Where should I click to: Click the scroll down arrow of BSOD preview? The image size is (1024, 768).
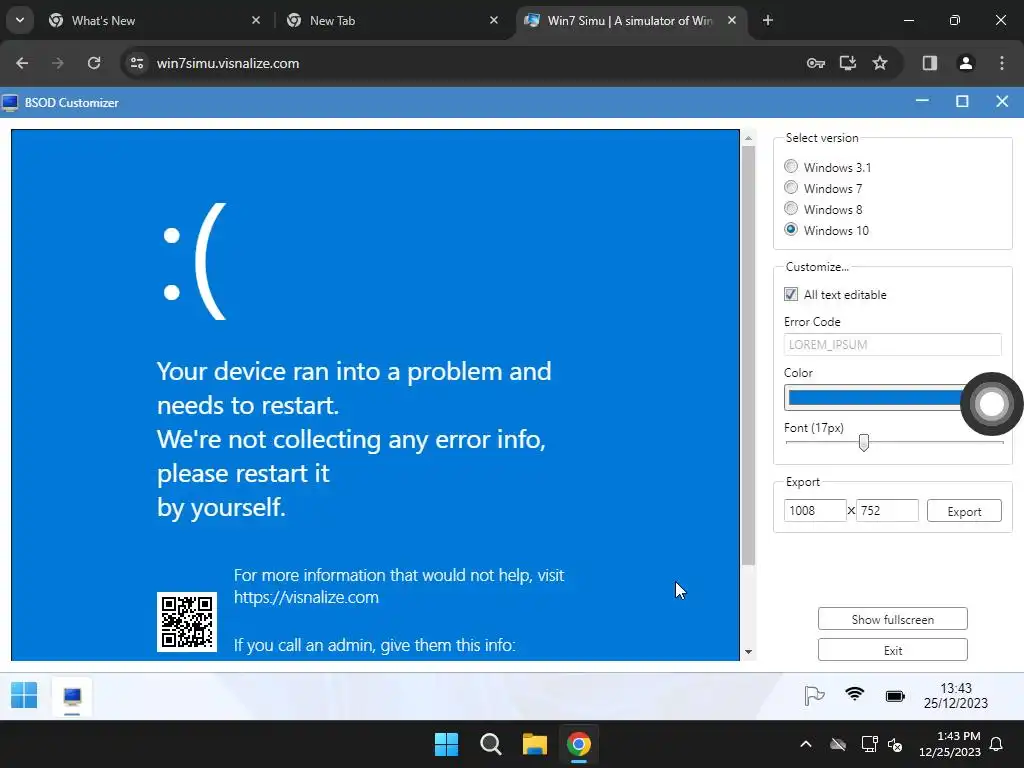tap(748, 652)
